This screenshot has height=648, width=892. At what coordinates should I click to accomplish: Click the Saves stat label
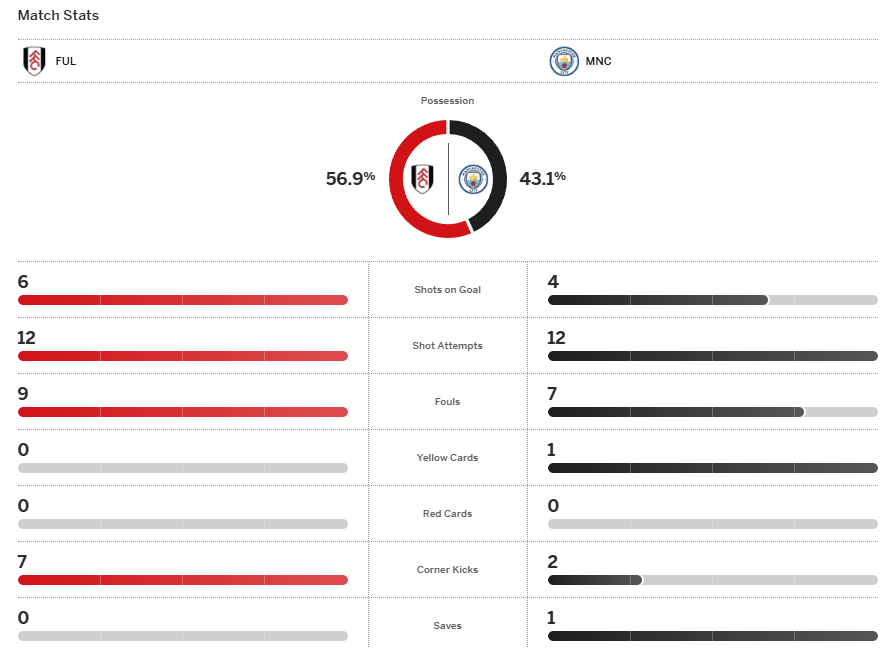coord(447,626)
